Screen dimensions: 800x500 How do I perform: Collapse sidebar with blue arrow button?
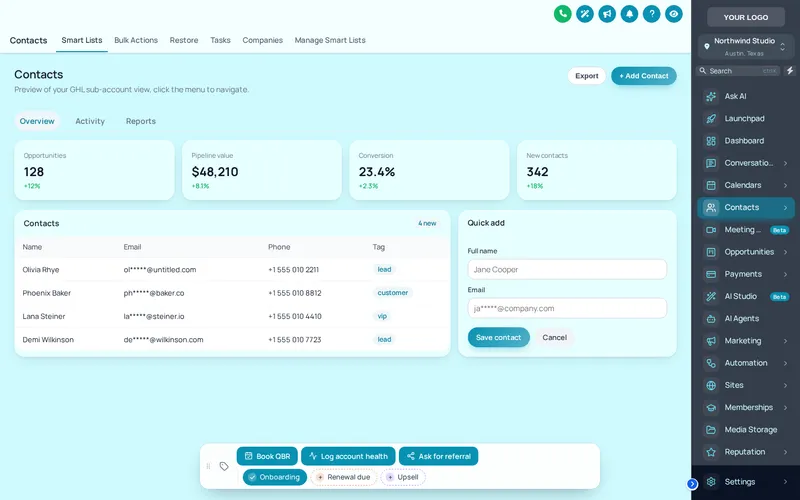tap(692, 484)
